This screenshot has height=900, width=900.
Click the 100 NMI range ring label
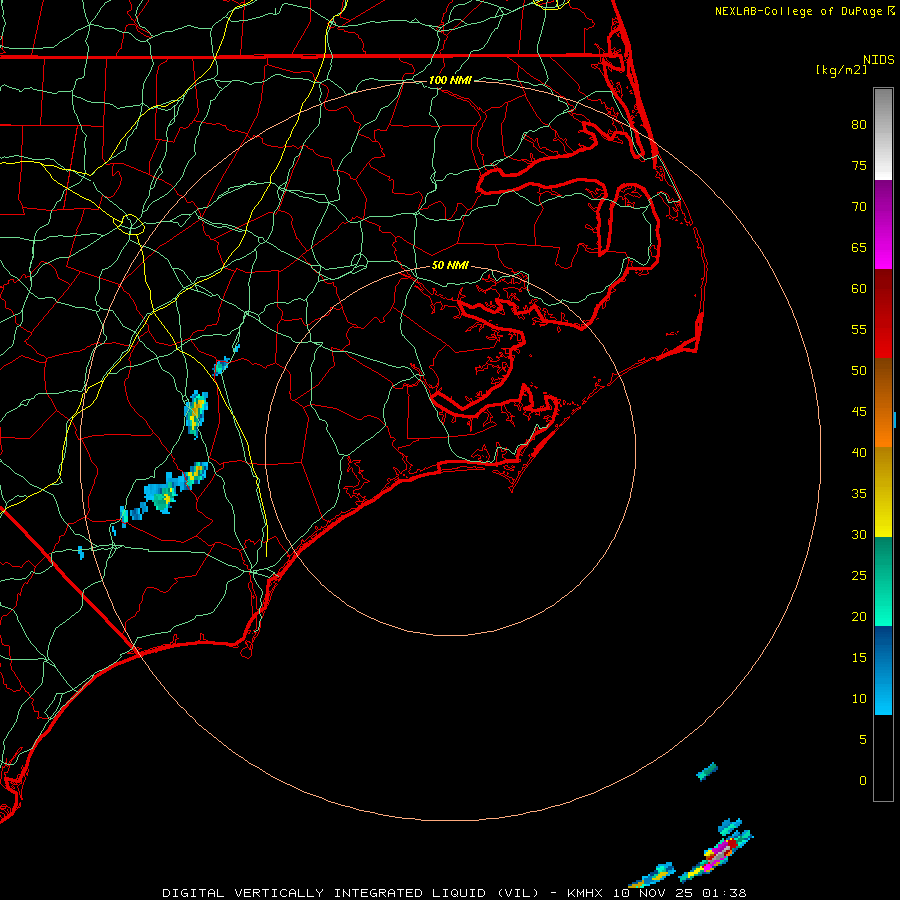point(450,80)
